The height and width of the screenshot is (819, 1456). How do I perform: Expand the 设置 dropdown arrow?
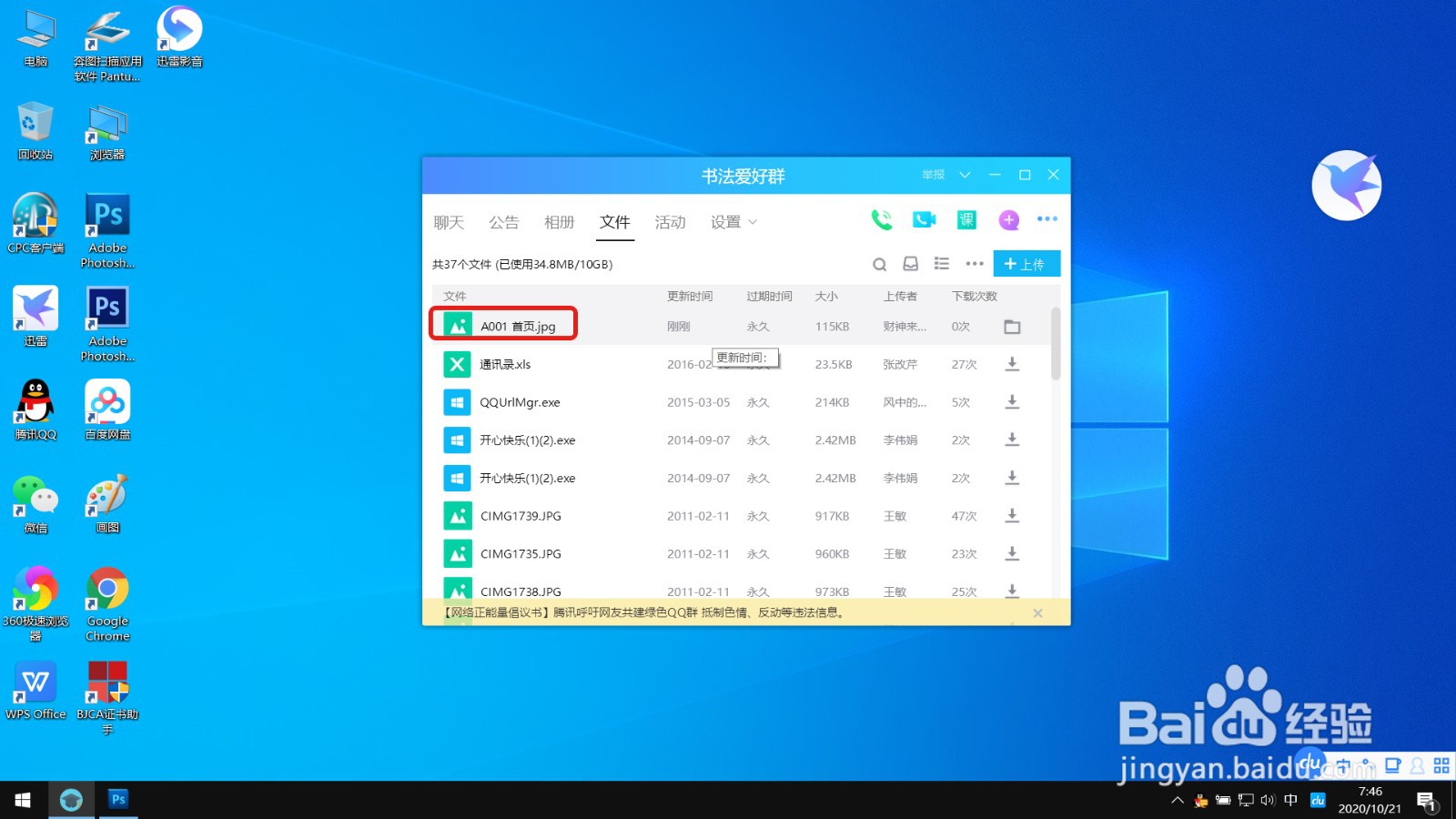753,222
